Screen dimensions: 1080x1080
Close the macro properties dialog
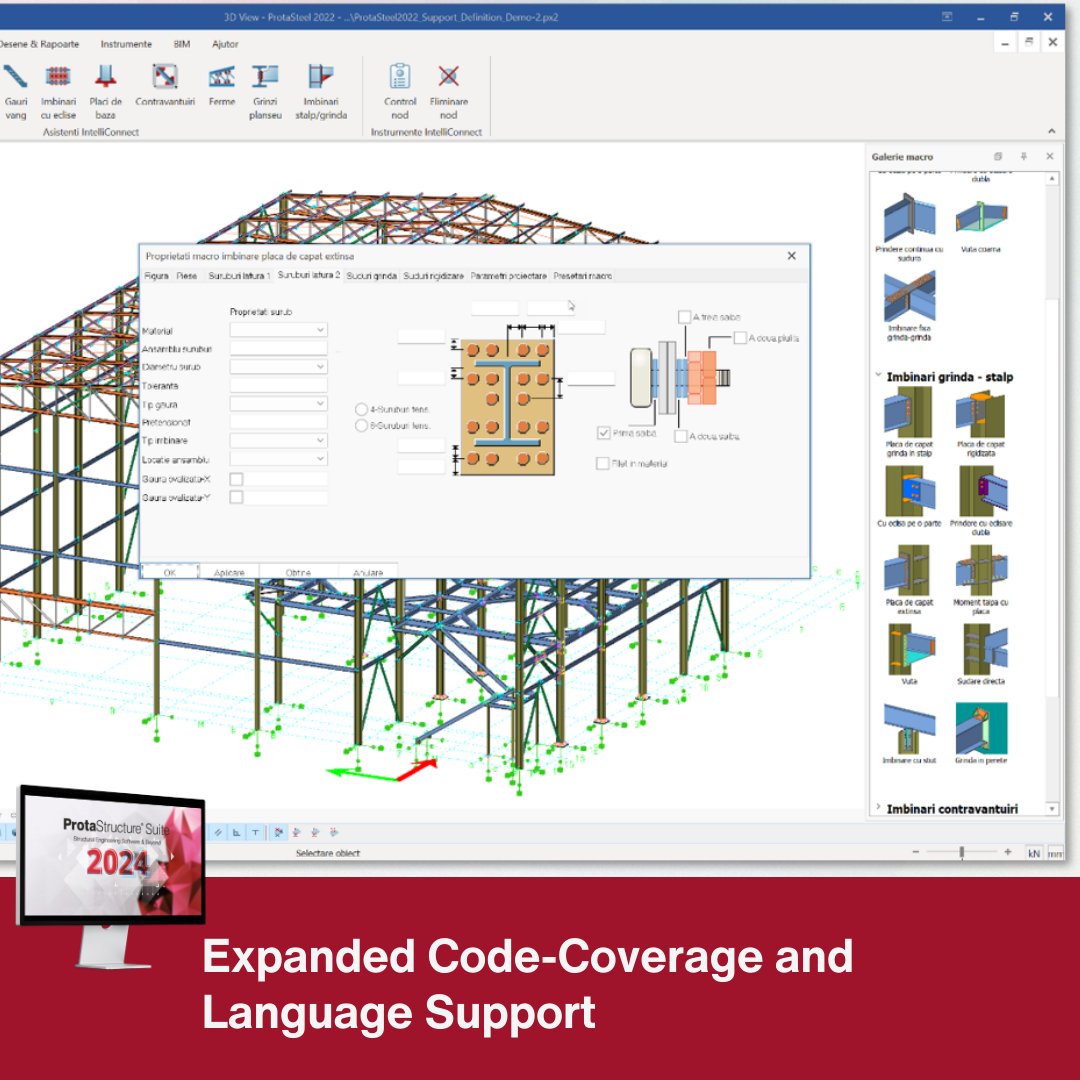click(791, 256)
